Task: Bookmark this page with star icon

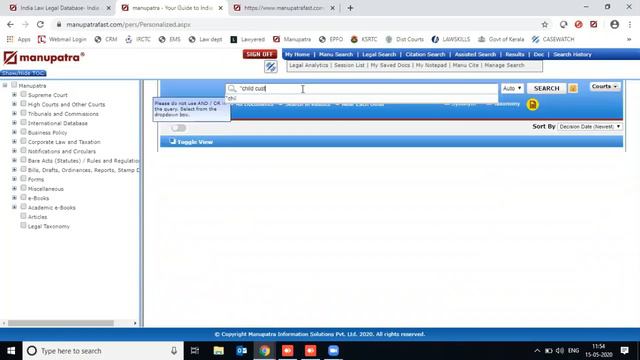Action: pyautogui.click(x=544, y=24)
